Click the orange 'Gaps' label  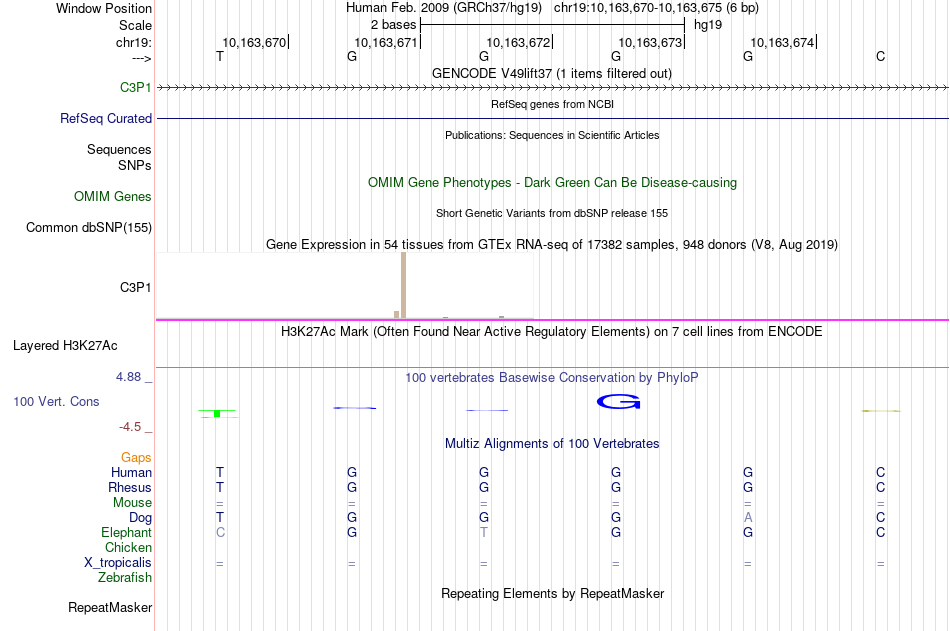click(x=136, y=458)
